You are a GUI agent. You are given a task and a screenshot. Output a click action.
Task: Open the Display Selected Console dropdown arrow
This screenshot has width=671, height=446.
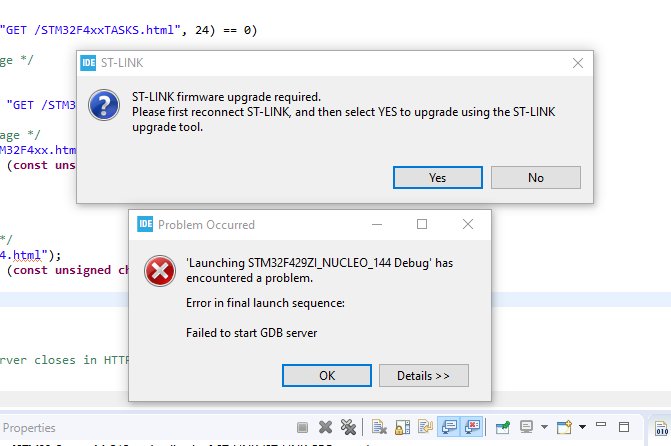544,427
